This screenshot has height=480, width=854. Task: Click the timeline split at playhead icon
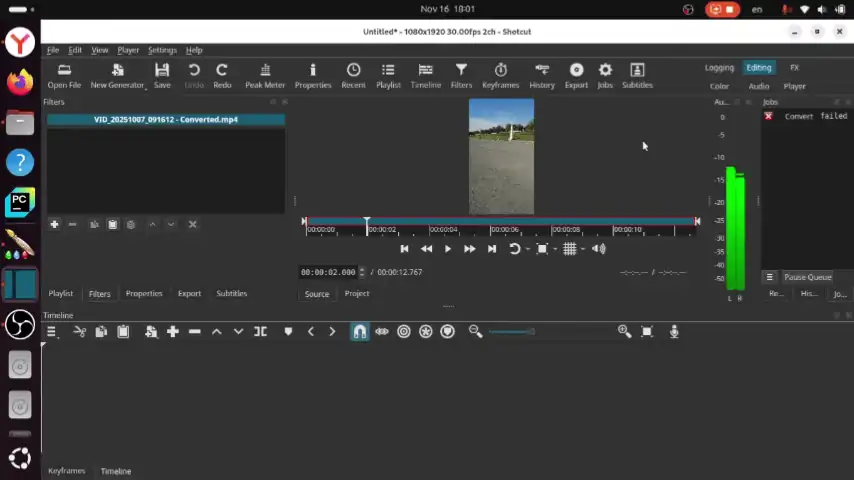pyautogui.click(x=260, y=331)
